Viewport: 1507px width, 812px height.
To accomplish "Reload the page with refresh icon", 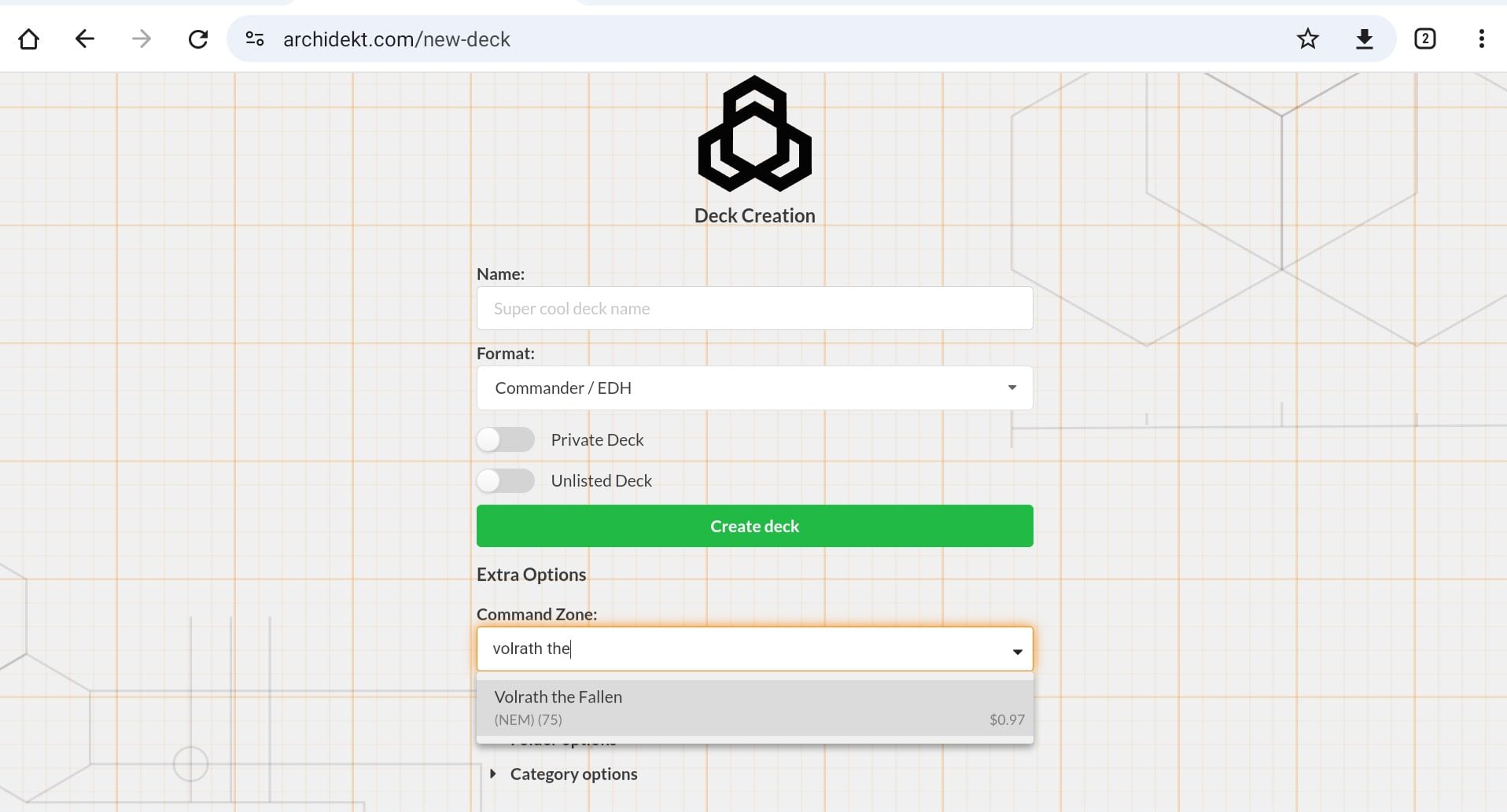I will (x=198, y=39).
